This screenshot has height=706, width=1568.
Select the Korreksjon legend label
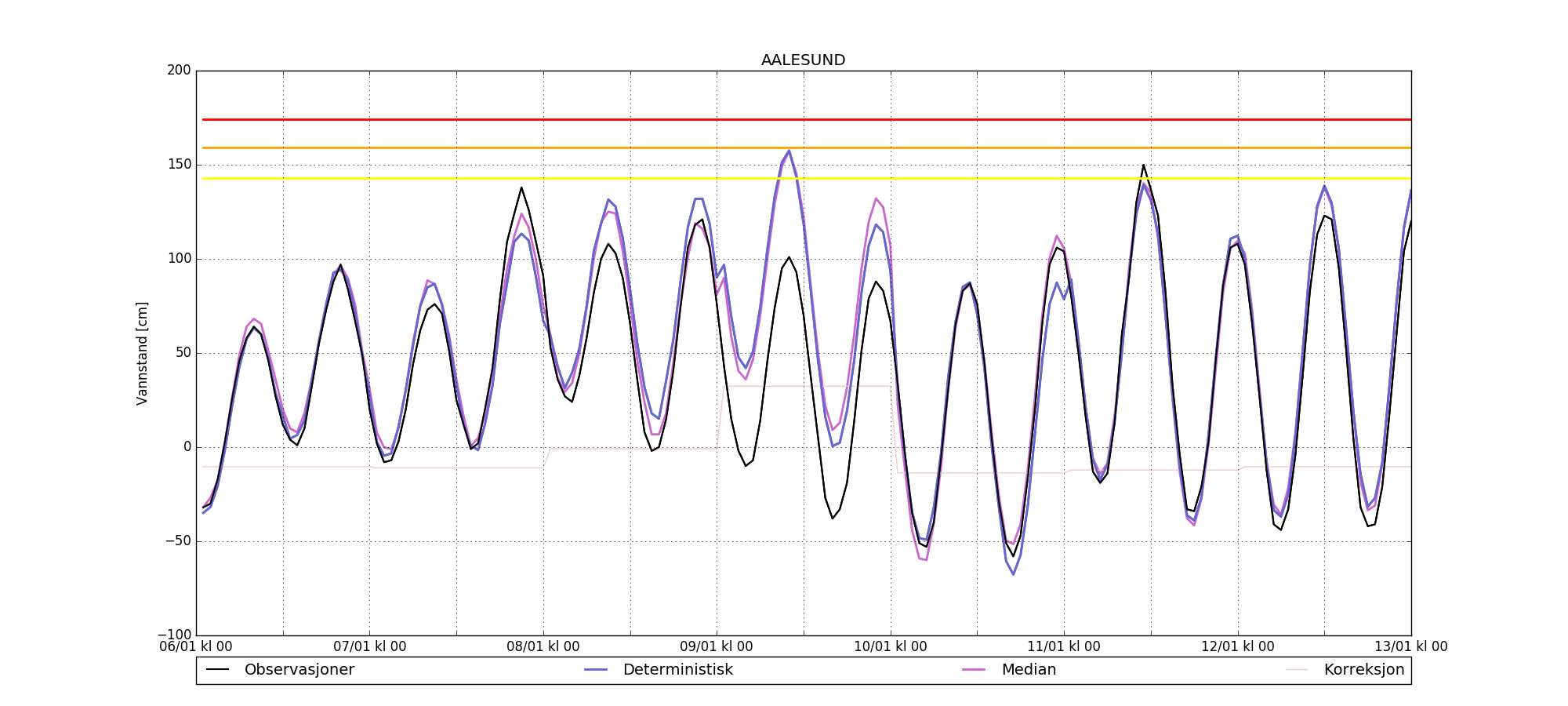1363,670
